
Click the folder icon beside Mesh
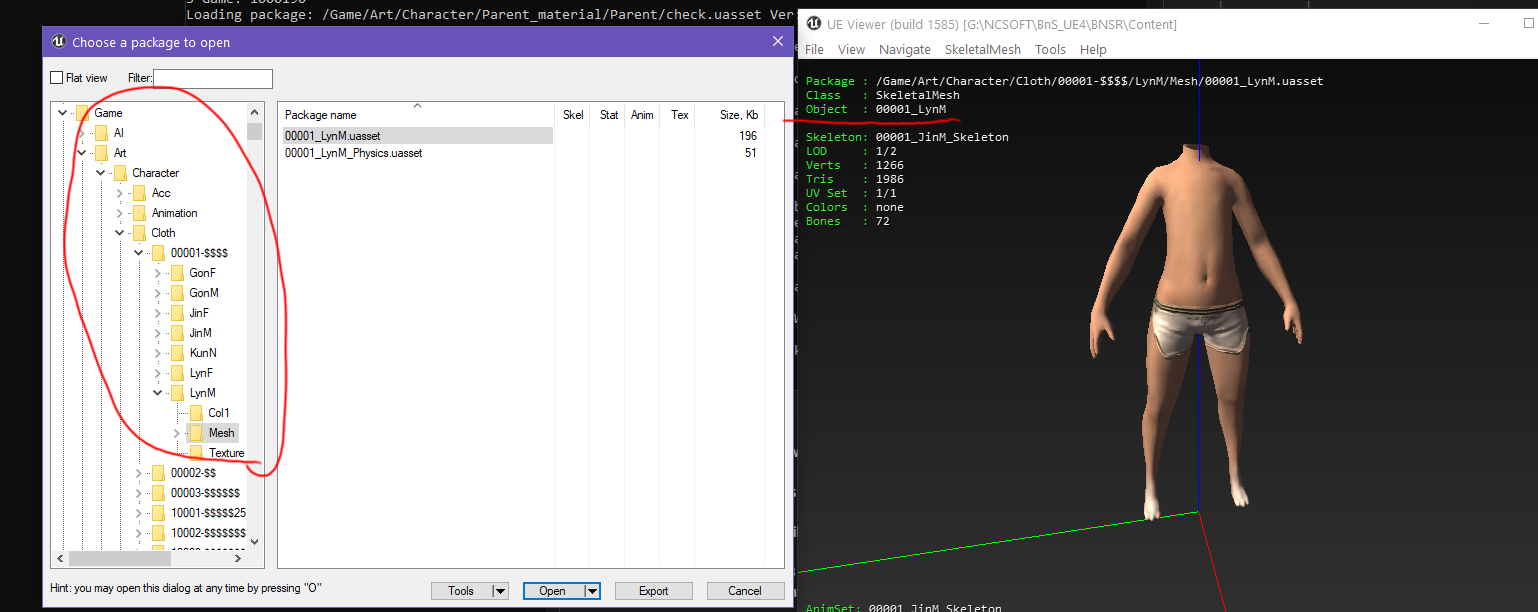click(196, 433)
